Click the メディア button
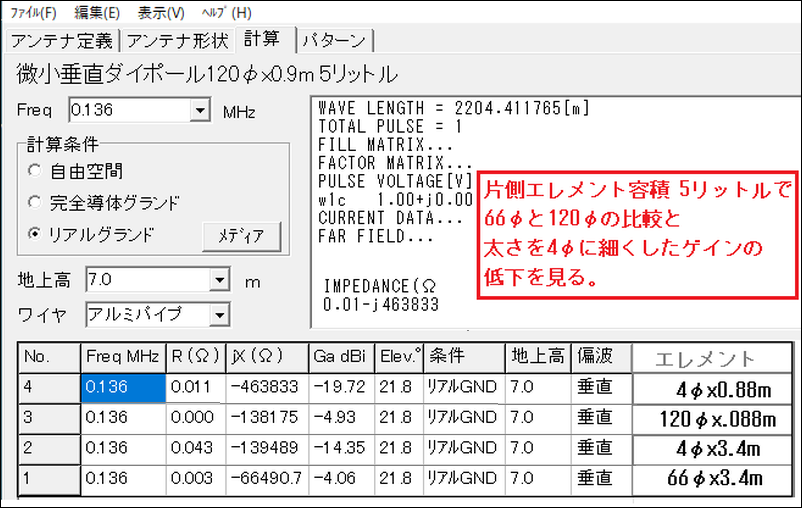802x508 pixels. 240,236
